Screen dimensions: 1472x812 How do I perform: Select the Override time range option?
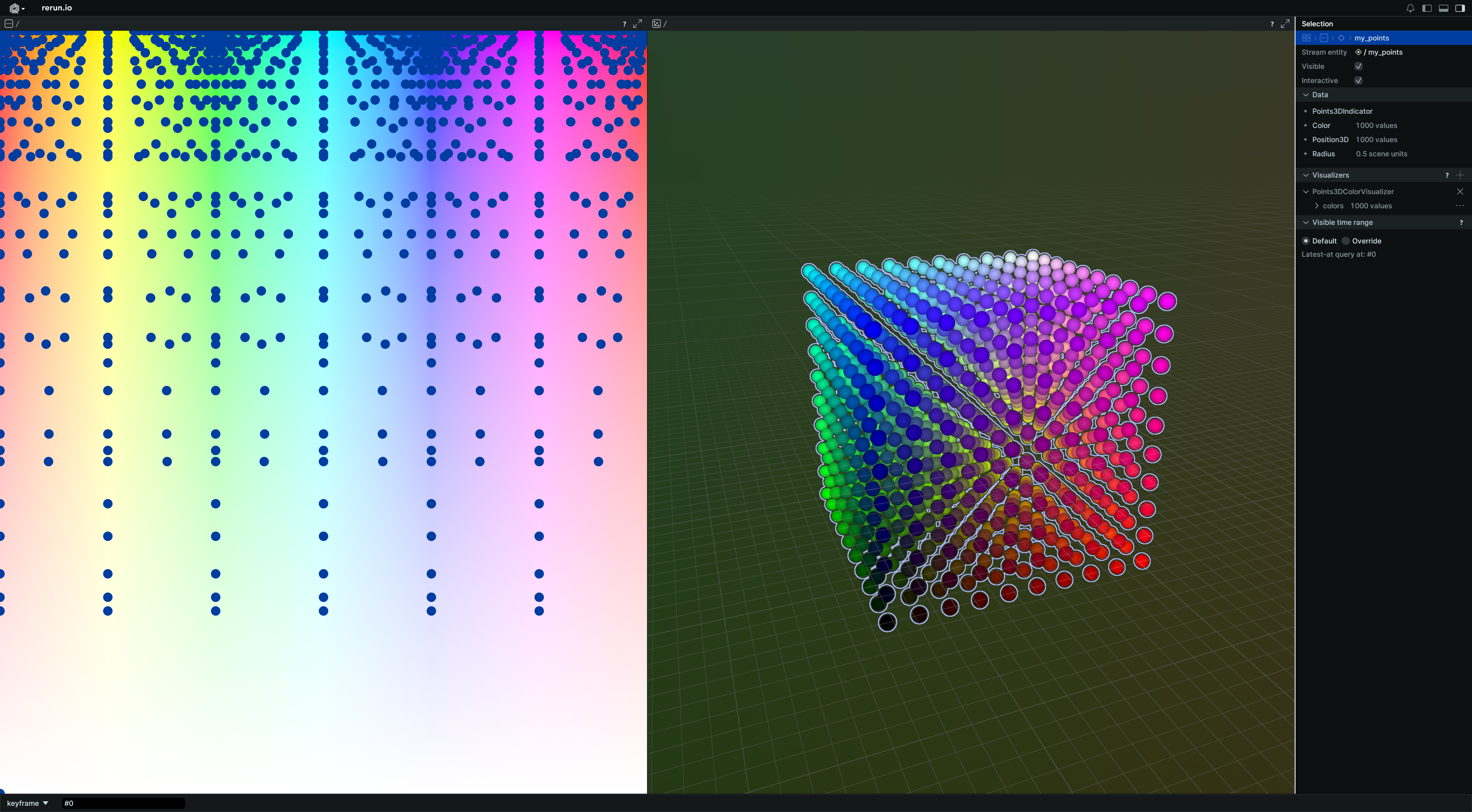1346,241
